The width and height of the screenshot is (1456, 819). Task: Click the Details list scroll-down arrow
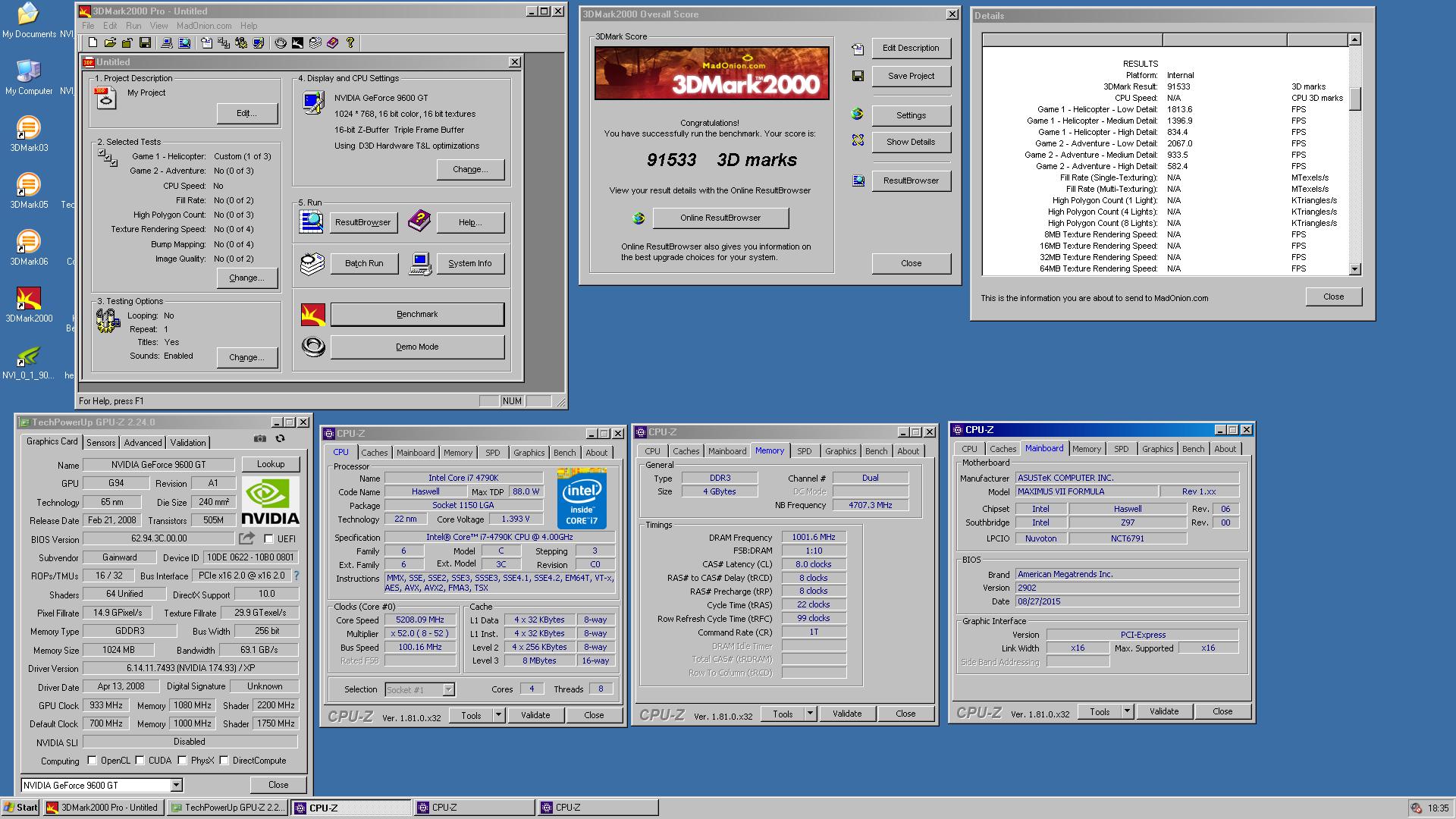point(1355,269)
